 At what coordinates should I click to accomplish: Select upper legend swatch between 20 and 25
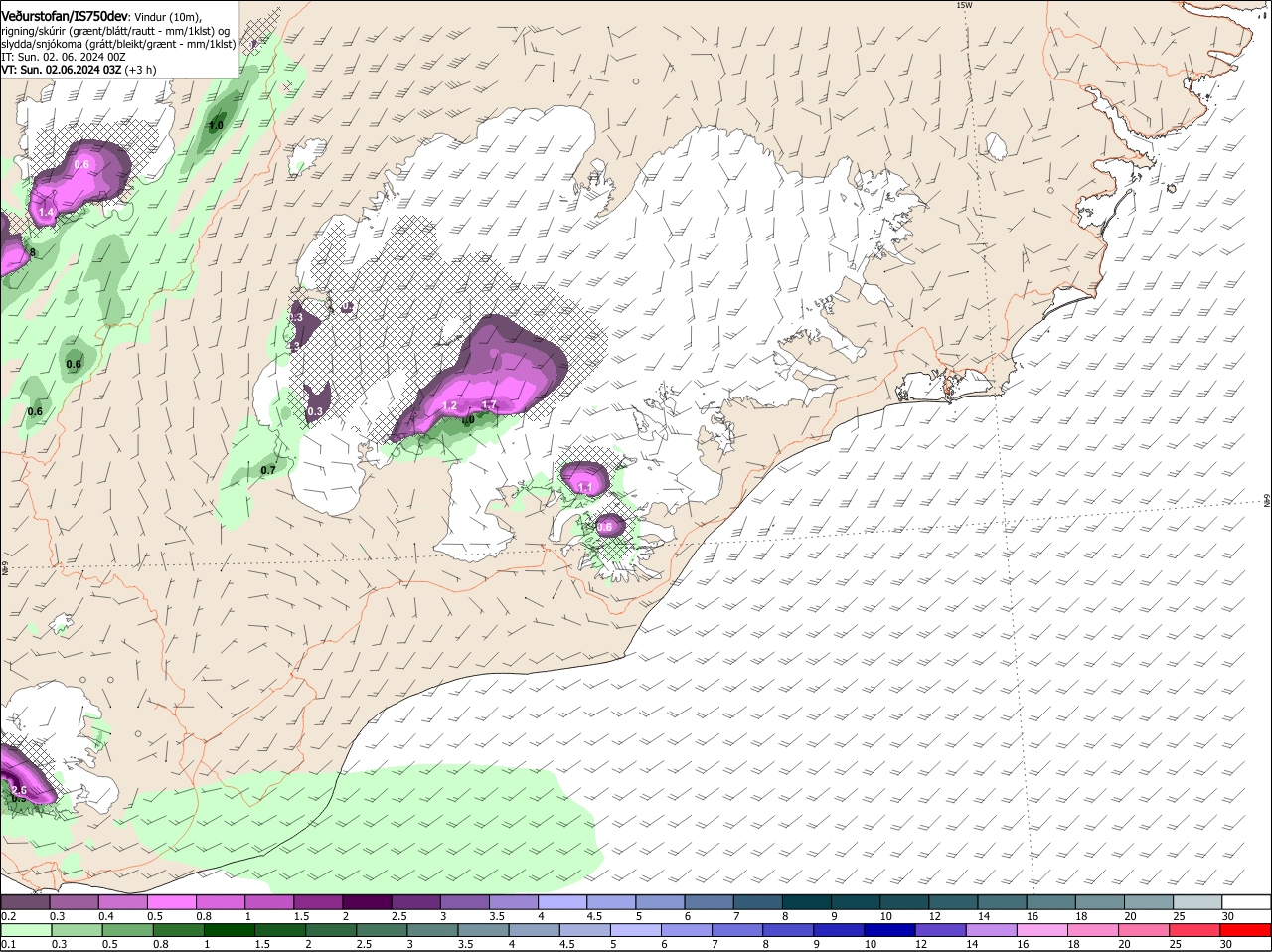pyautogui.click(x=1149, y=902)
